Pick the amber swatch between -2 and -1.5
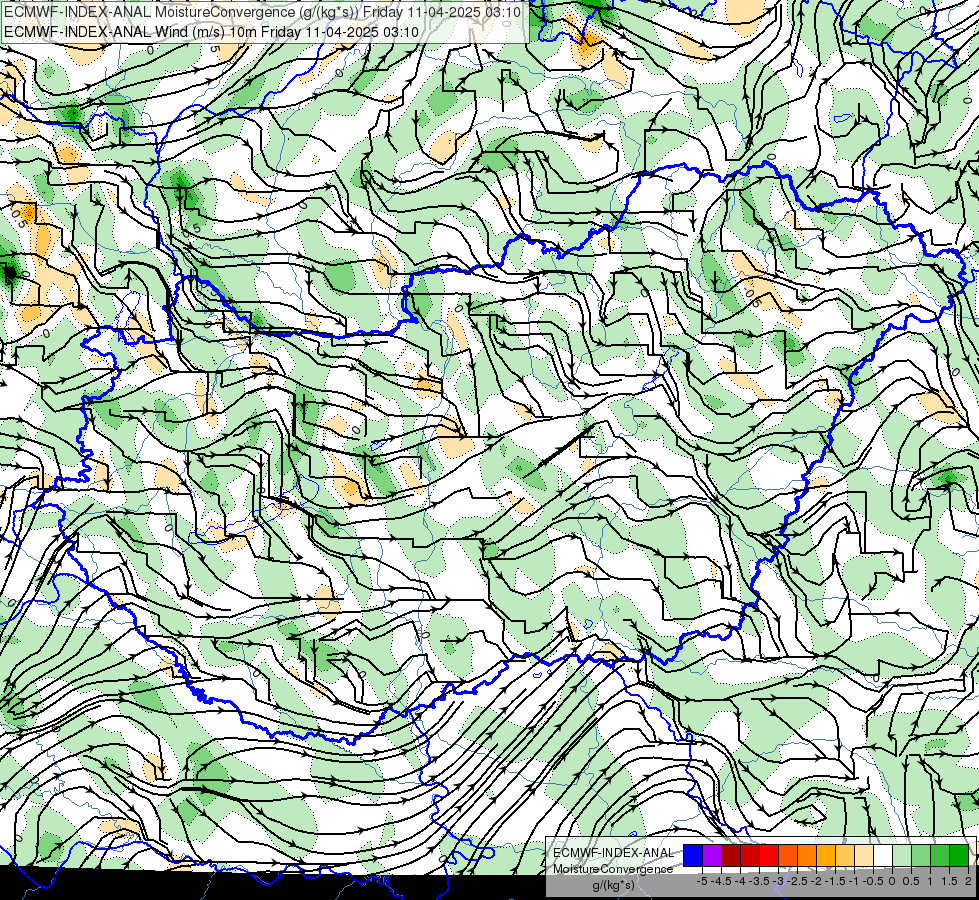979x900 pixels. pyautogui.click(x=826, y=855)
